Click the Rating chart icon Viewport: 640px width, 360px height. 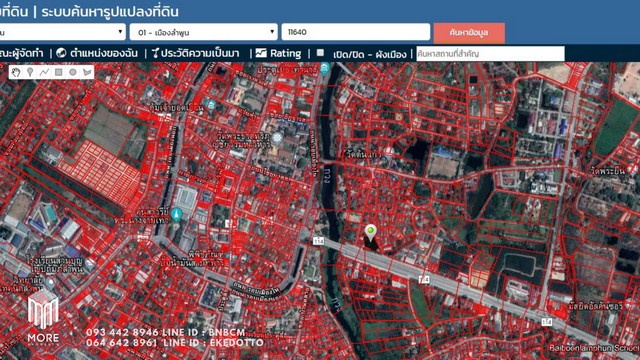[261, 53]
